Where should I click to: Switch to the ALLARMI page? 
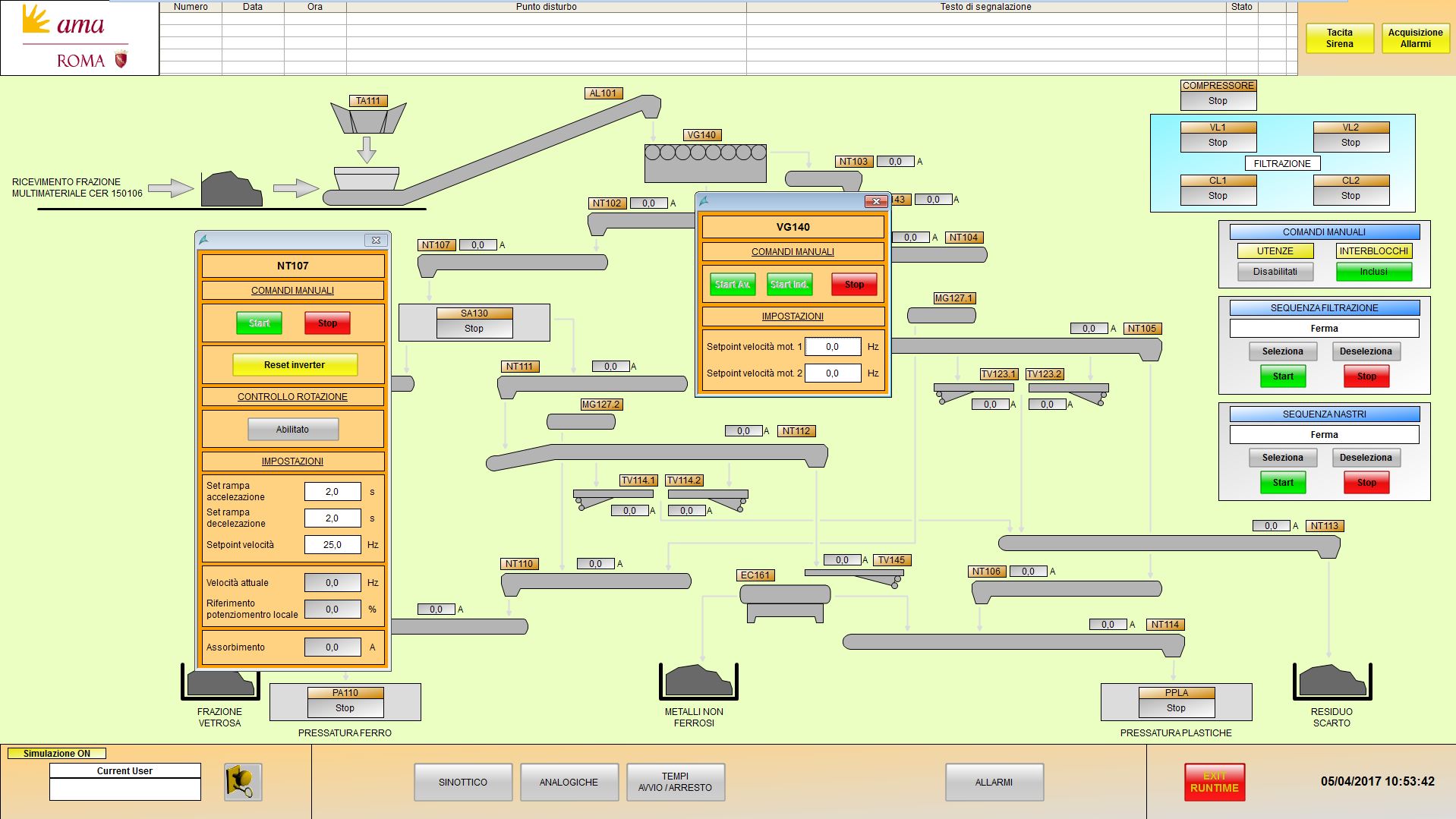(x=994, y=782)
